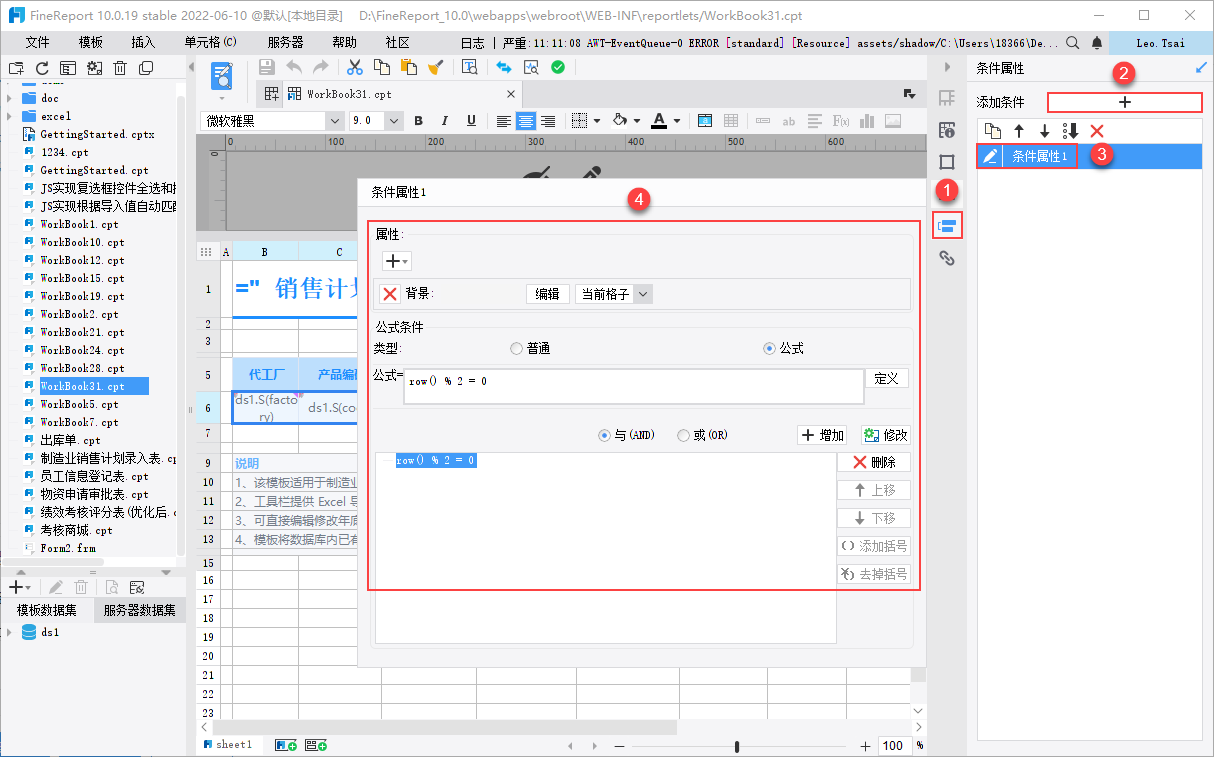Open the font name dropdown
The width and height of the screenshot is (1214, 757).
tap(335, 121)
